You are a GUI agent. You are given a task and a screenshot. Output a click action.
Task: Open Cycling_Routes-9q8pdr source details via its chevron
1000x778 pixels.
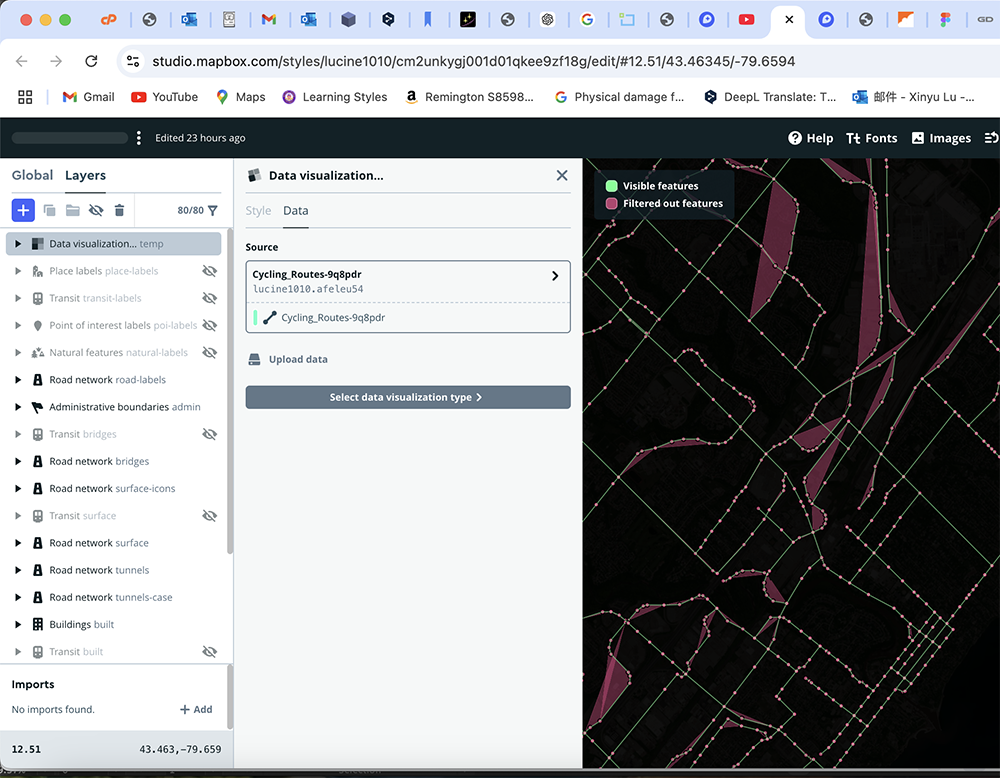click(x=556, y=274)
